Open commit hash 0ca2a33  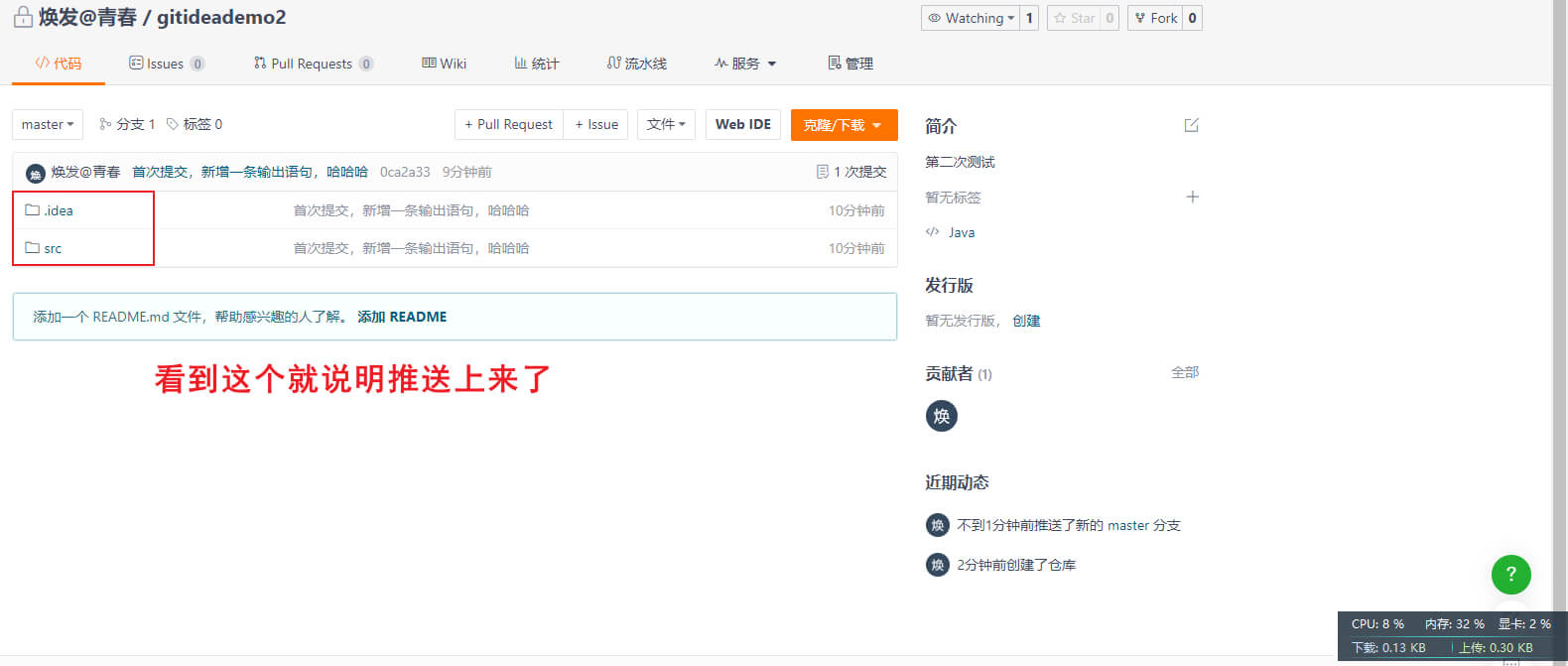pyautogui.click(x=405, y=172)
